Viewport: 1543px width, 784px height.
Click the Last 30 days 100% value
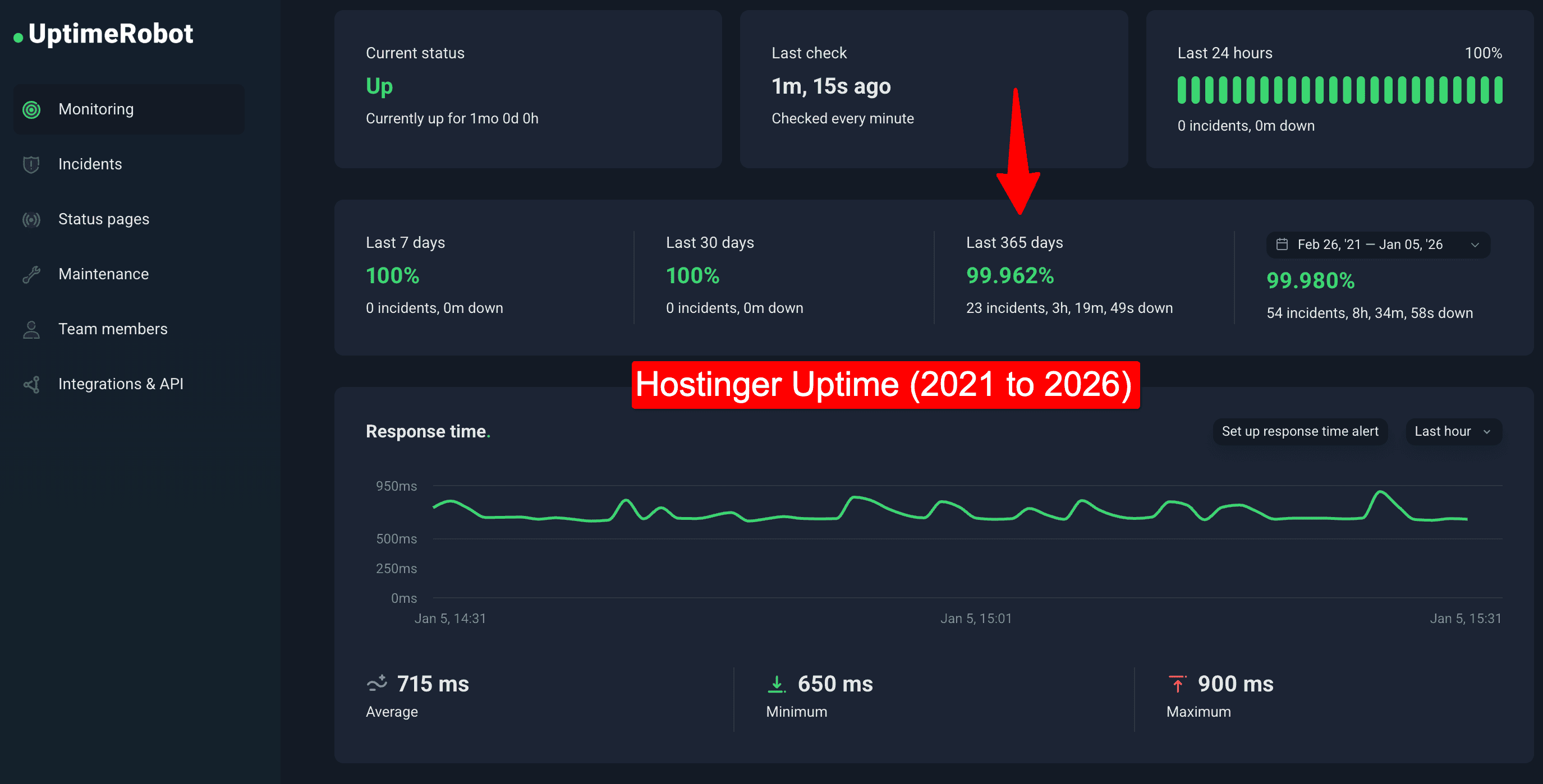point(692,275)
